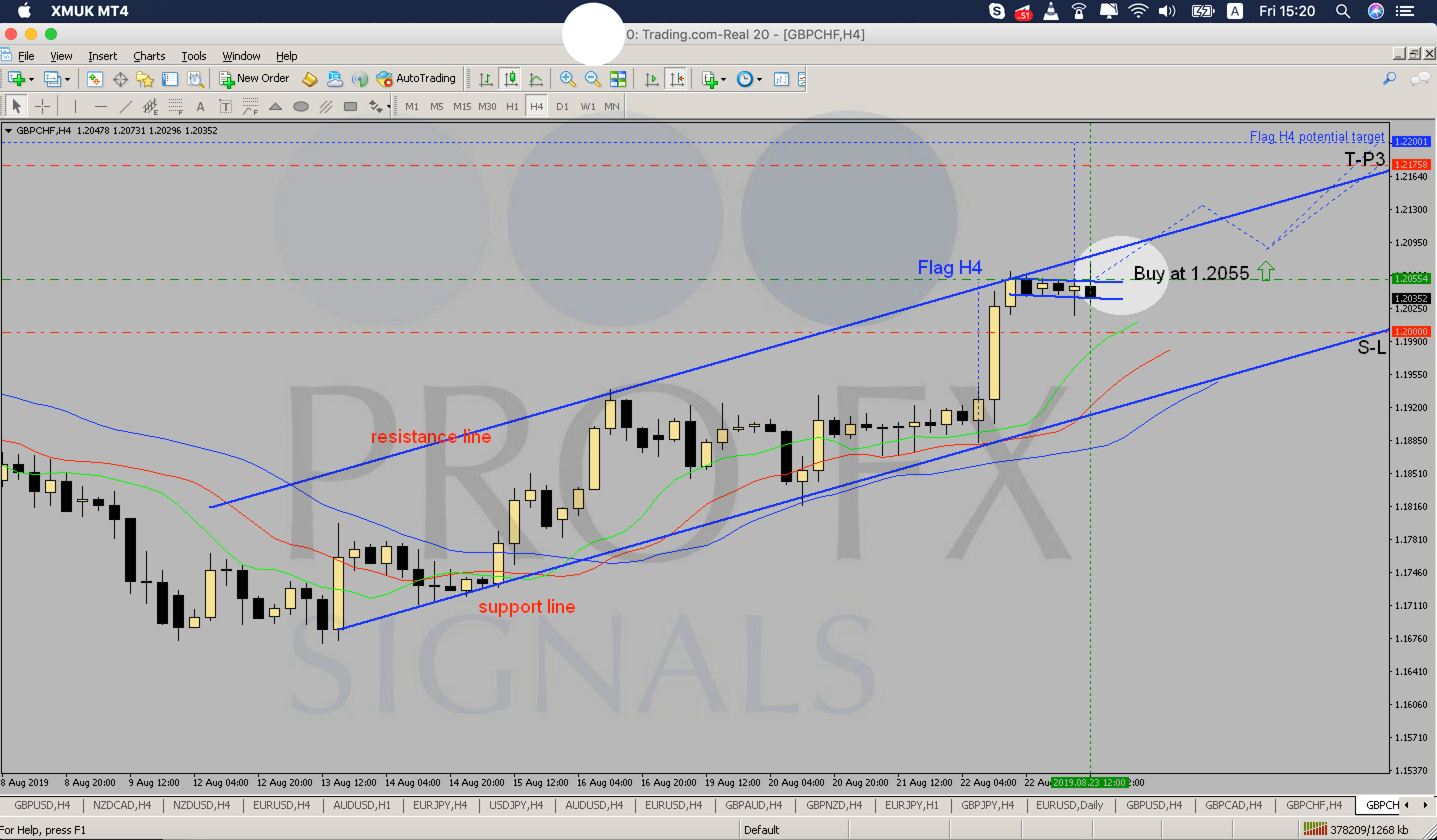
Task: Choose the Draw Ellipse tool
Action: 300,106
